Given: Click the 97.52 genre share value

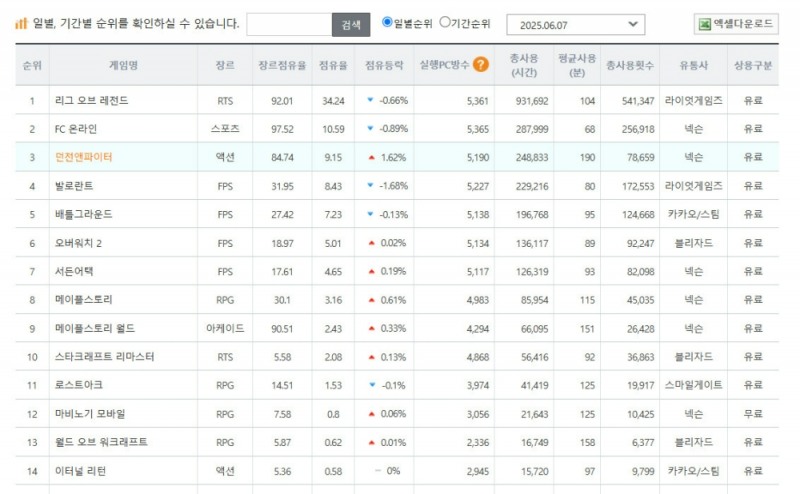Looking at the screenshot, I should (282, 130).
